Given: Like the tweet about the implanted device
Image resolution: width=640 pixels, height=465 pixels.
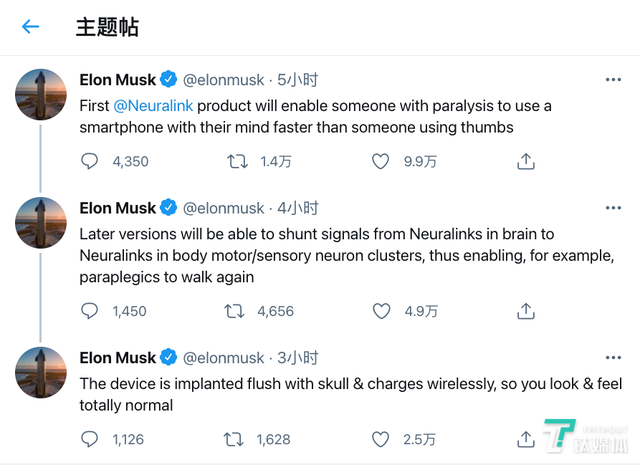Looking at the screenshot, I should [381, 439].
